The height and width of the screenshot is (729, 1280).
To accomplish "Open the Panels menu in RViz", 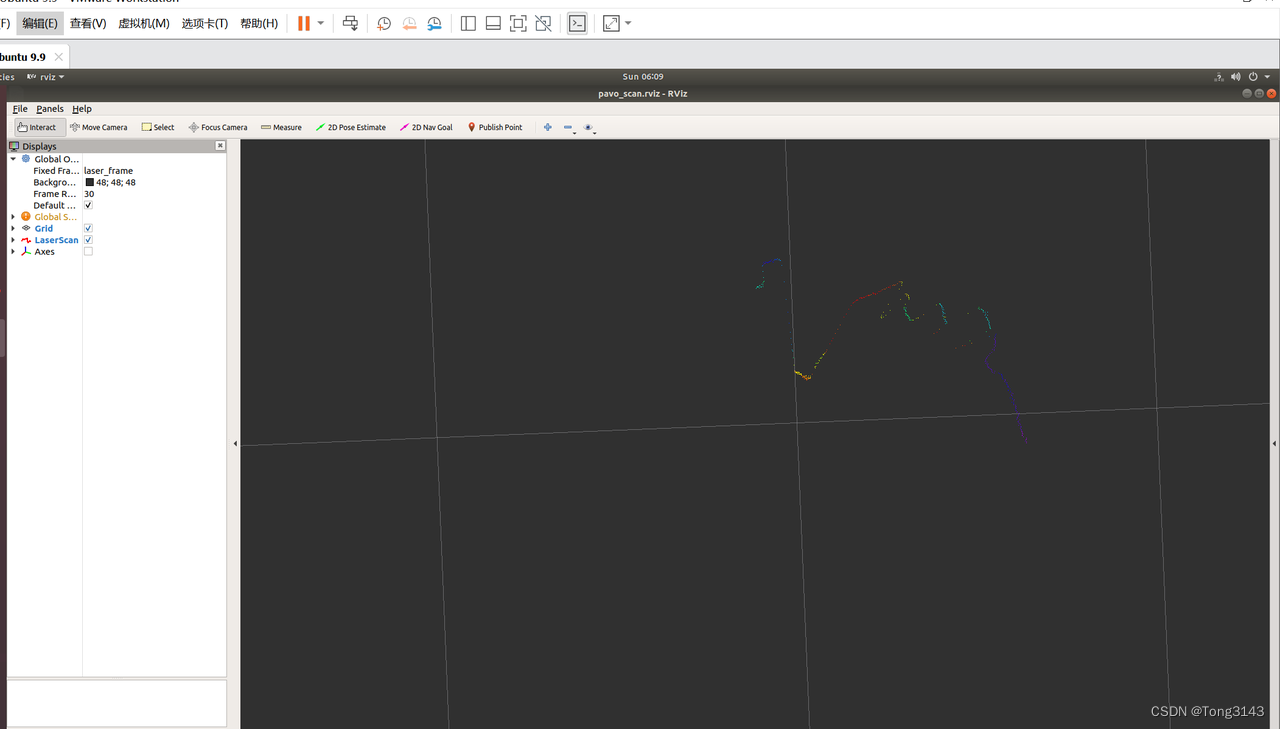I will (50, 109).
